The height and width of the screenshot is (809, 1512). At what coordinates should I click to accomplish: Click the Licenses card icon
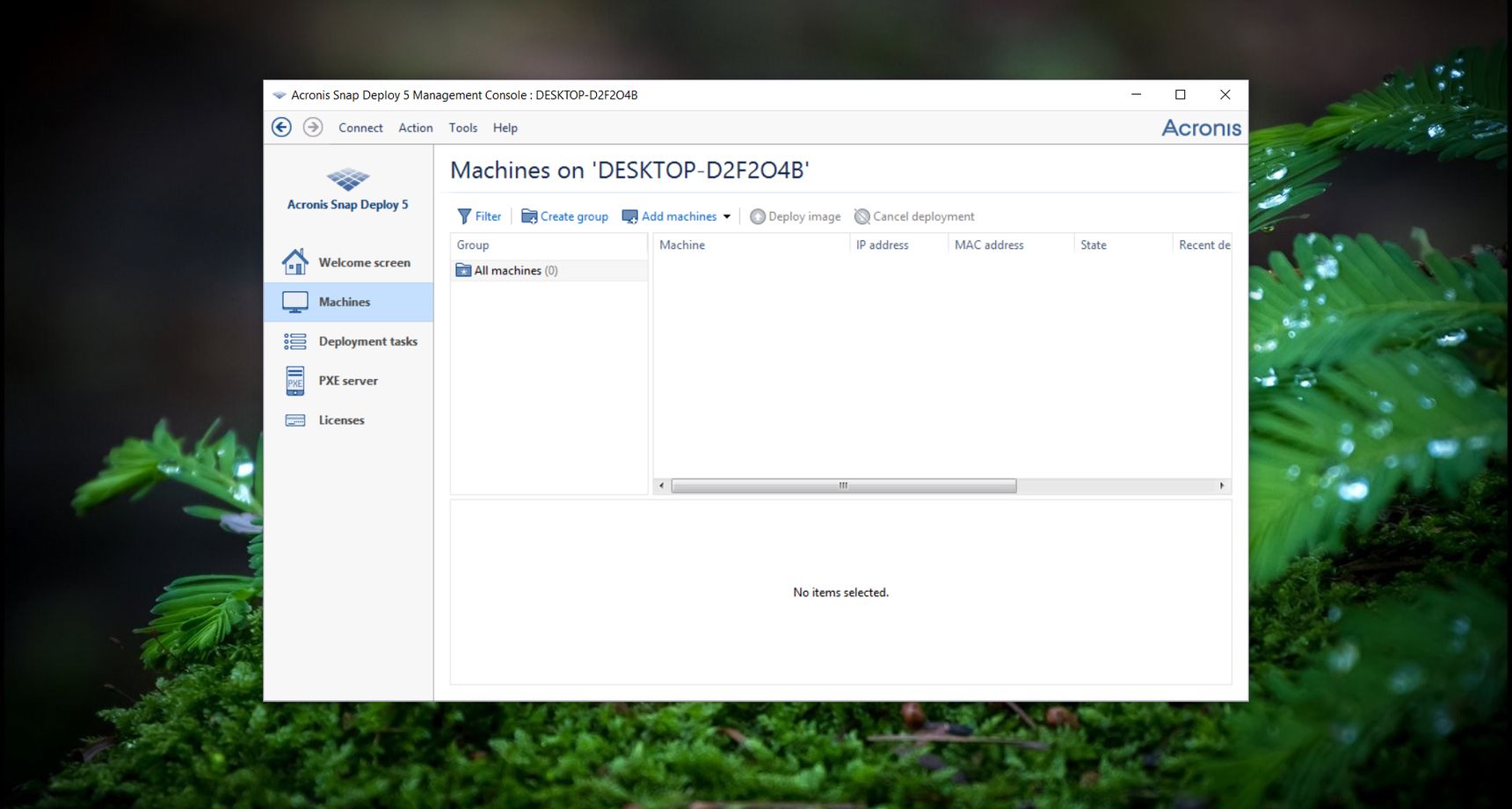click(x=295, y=420)
